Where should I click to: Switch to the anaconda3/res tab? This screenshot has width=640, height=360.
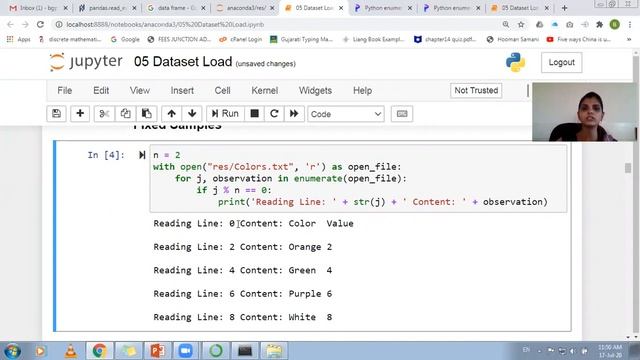click(245, 8)
